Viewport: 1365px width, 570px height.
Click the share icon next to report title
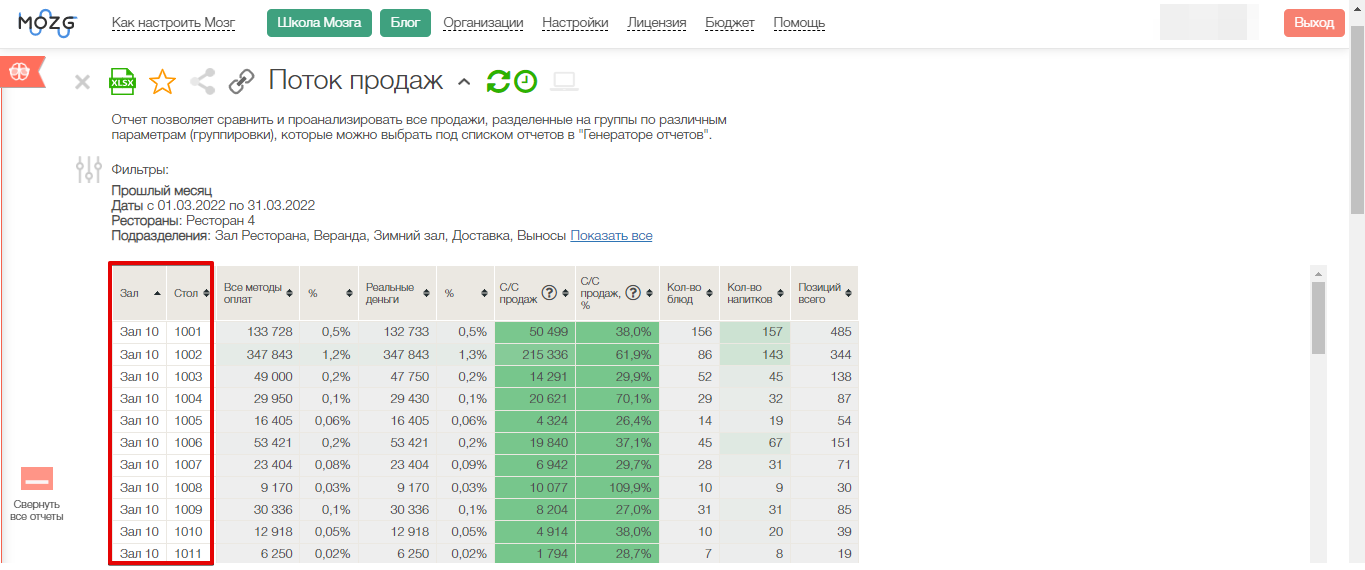click(x=202, y=81)
